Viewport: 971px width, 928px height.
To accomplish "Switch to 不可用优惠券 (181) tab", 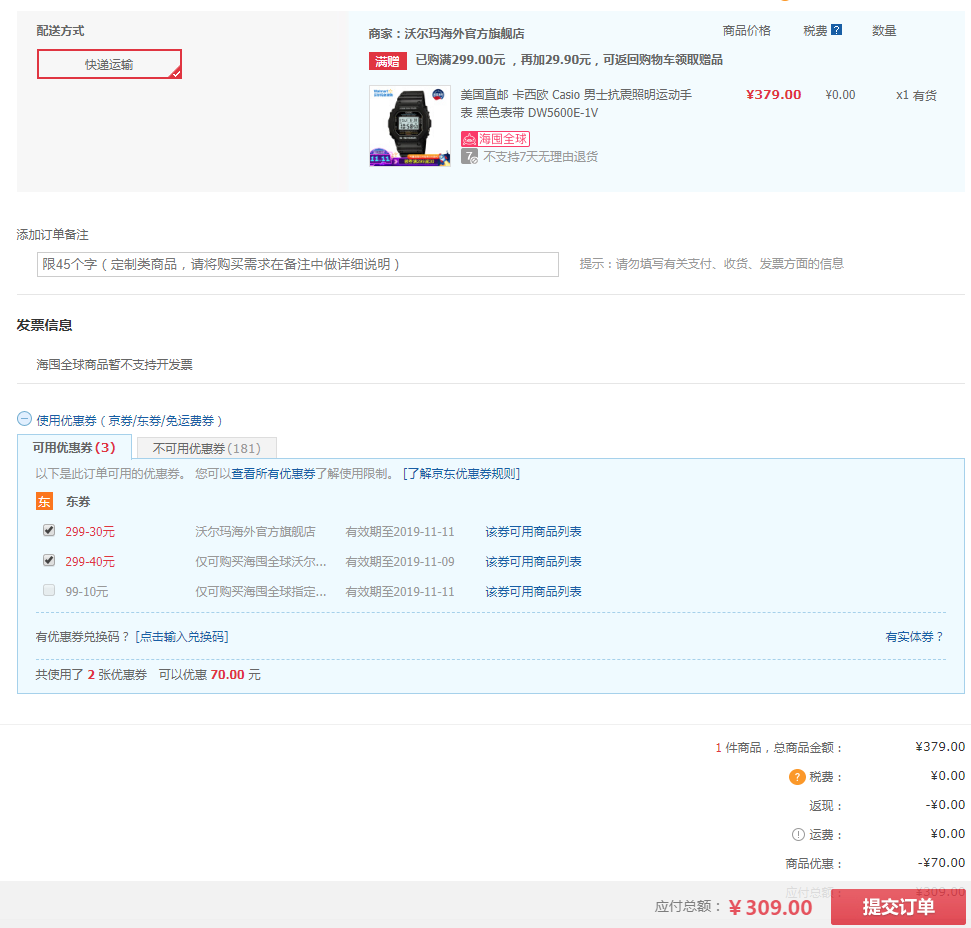I will [x=206, y=448].
